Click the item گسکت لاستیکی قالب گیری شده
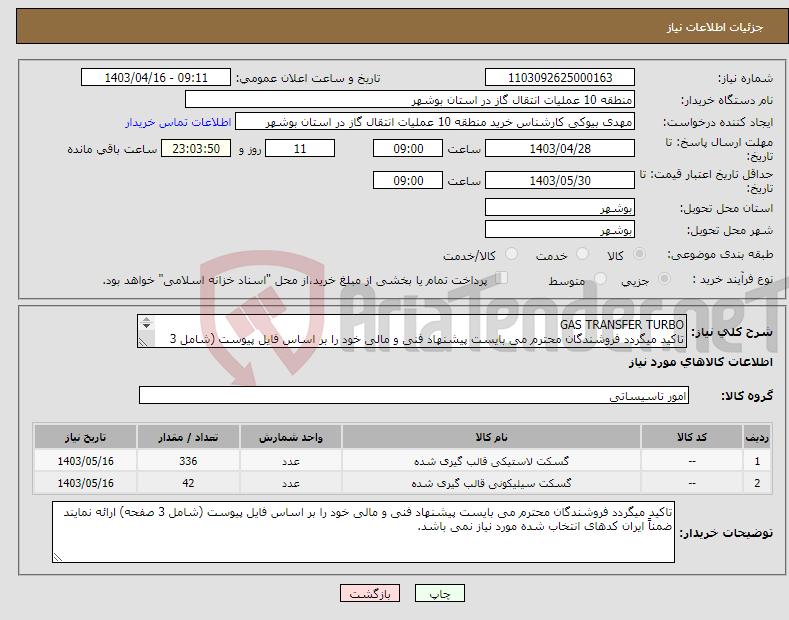This screenshot has width=789, height=620. [491, 461]
